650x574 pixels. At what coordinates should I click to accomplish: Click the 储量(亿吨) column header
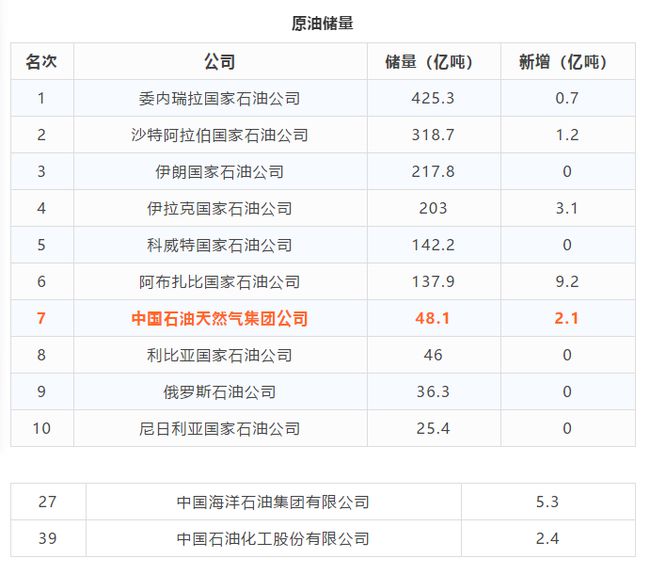coord(433,62)
